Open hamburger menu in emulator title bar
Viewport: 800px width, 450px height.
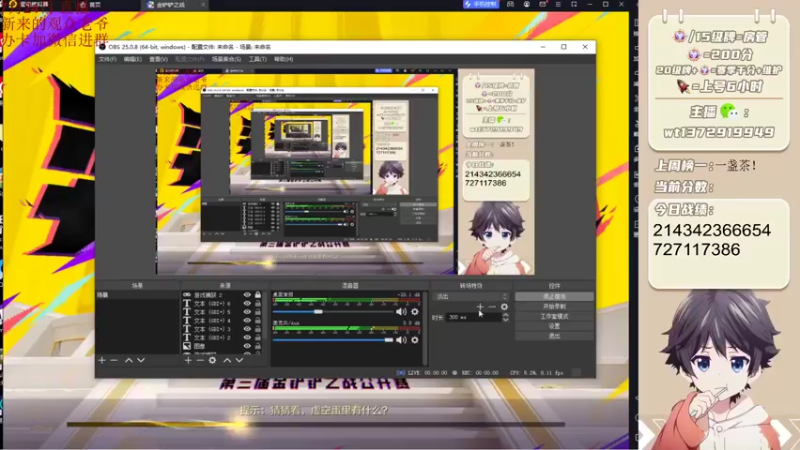pyautogui.click(x=558, y=4)
